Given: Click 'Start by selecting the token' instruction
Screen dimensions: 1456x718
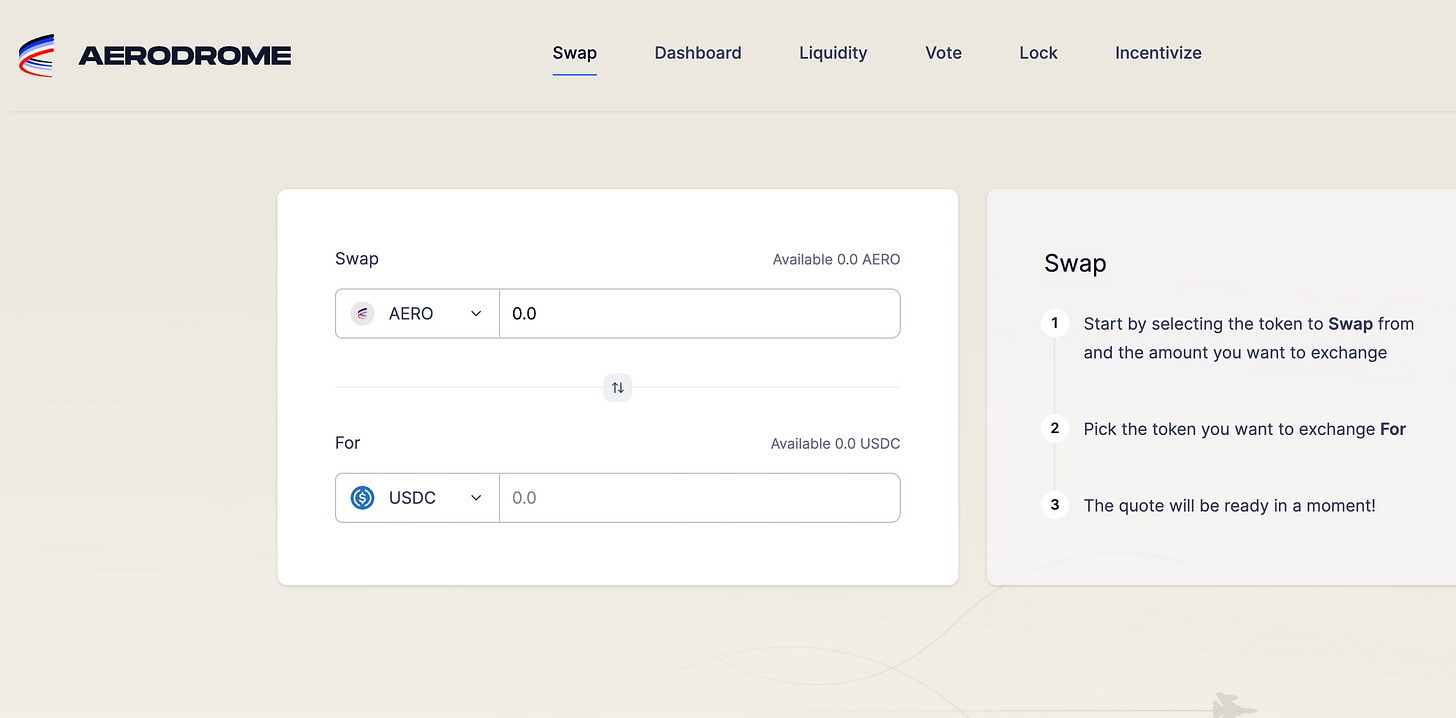Looking at the screenshot, I should pyautogui.click(x=1249, y=338).
